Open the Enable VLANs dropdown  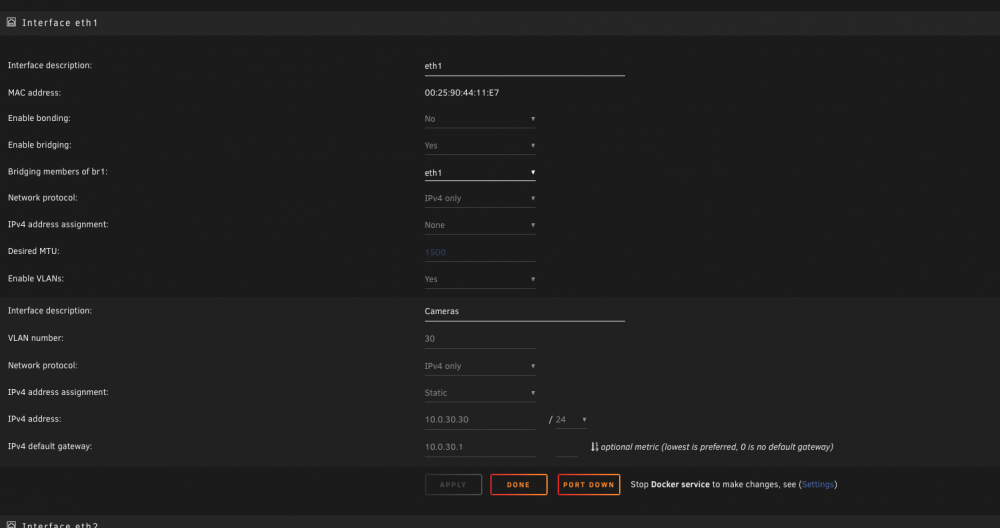coord(480,280)
